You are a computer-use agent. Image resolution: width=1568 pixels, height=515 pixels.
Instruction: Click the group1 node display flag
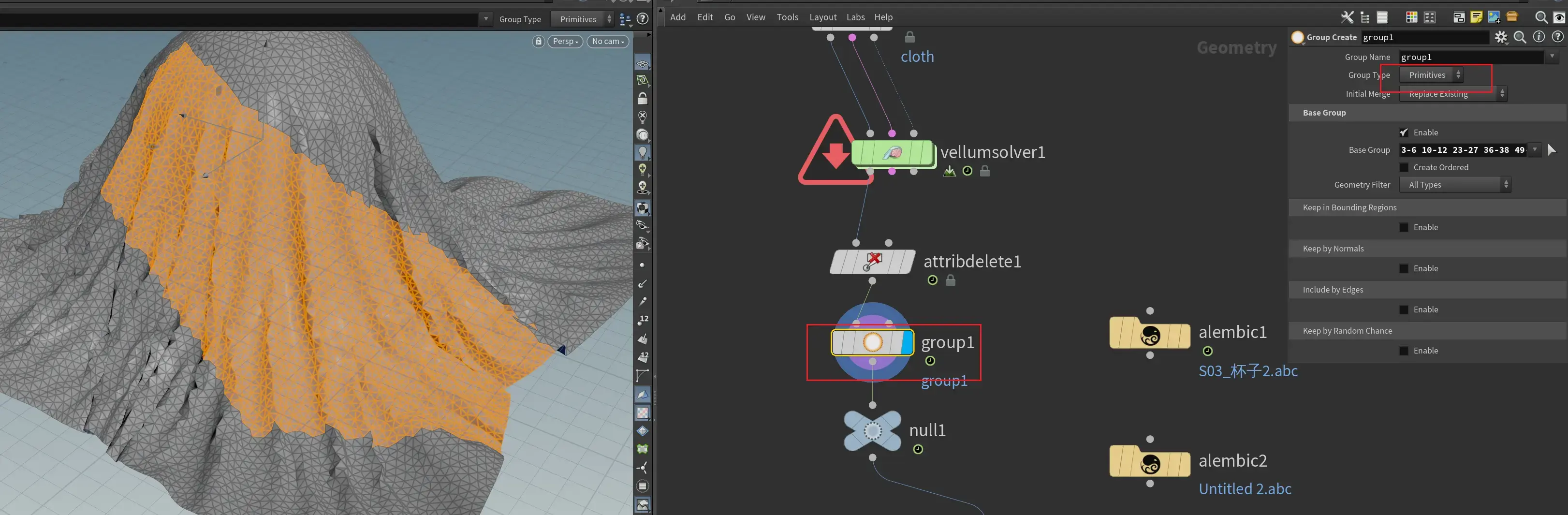pos(906,343)
